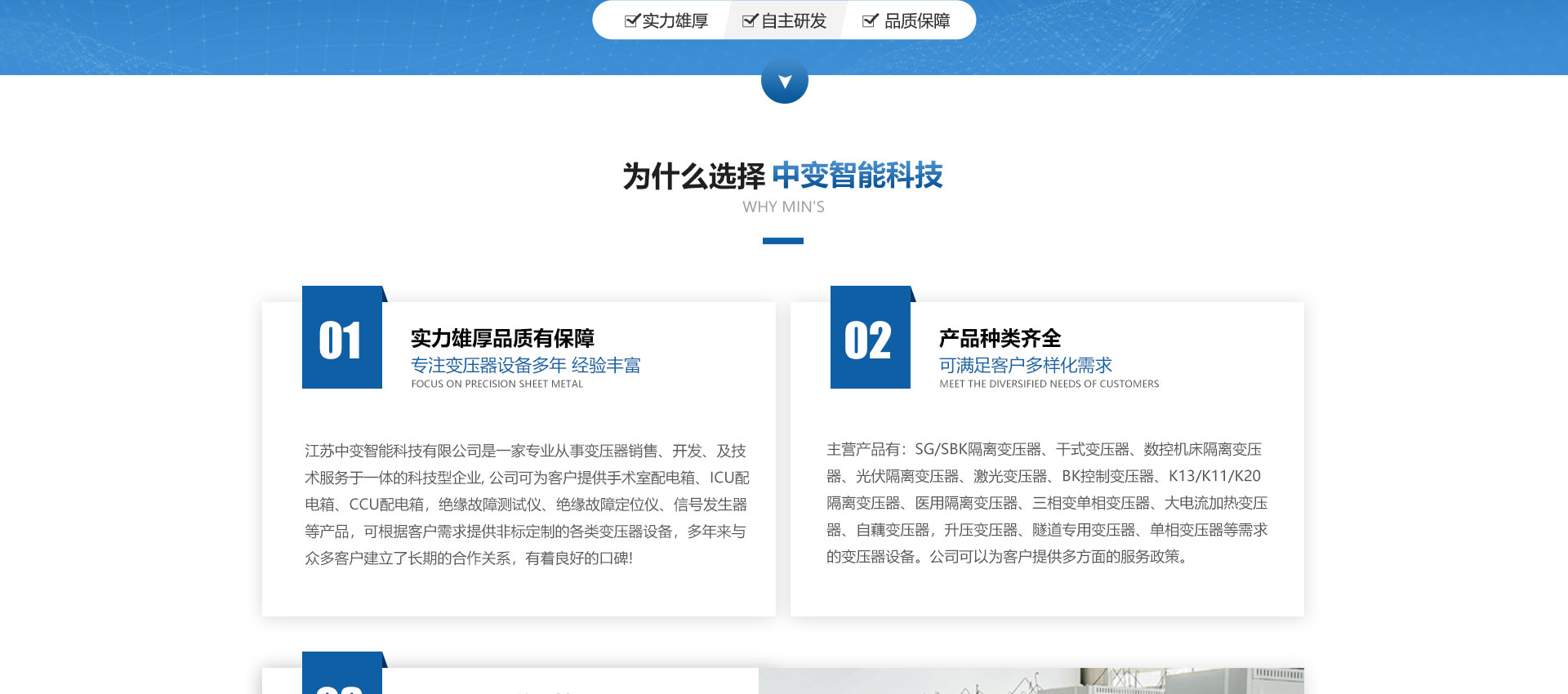Click the 01 number badge

(x=341, y=337)
